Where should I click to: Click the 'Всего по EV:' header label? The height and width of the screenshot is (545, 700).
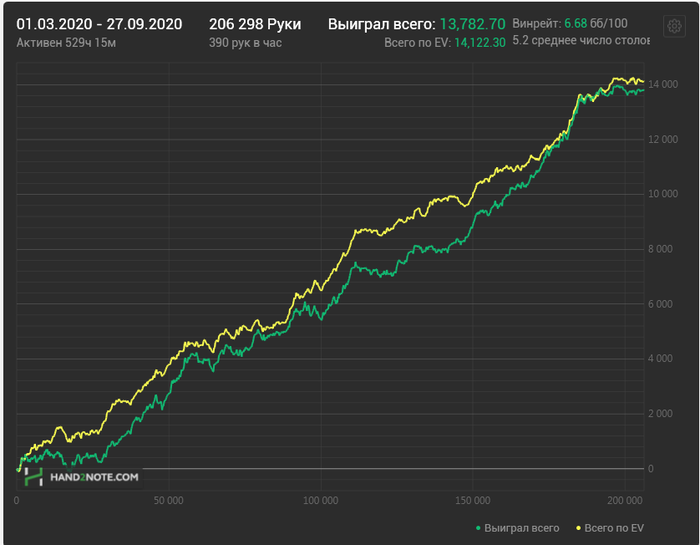pyautogui.click(x=417, y=43)
